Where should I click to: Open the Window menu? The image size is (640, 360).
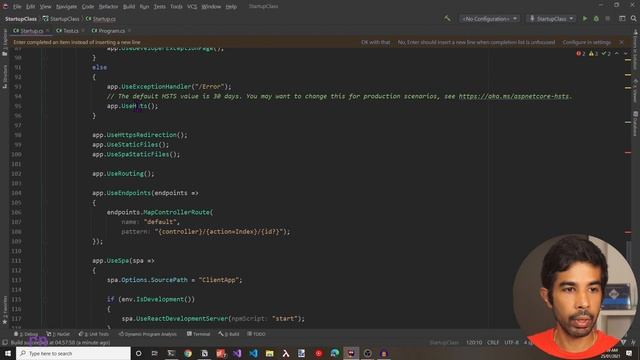tap(211, 7)
